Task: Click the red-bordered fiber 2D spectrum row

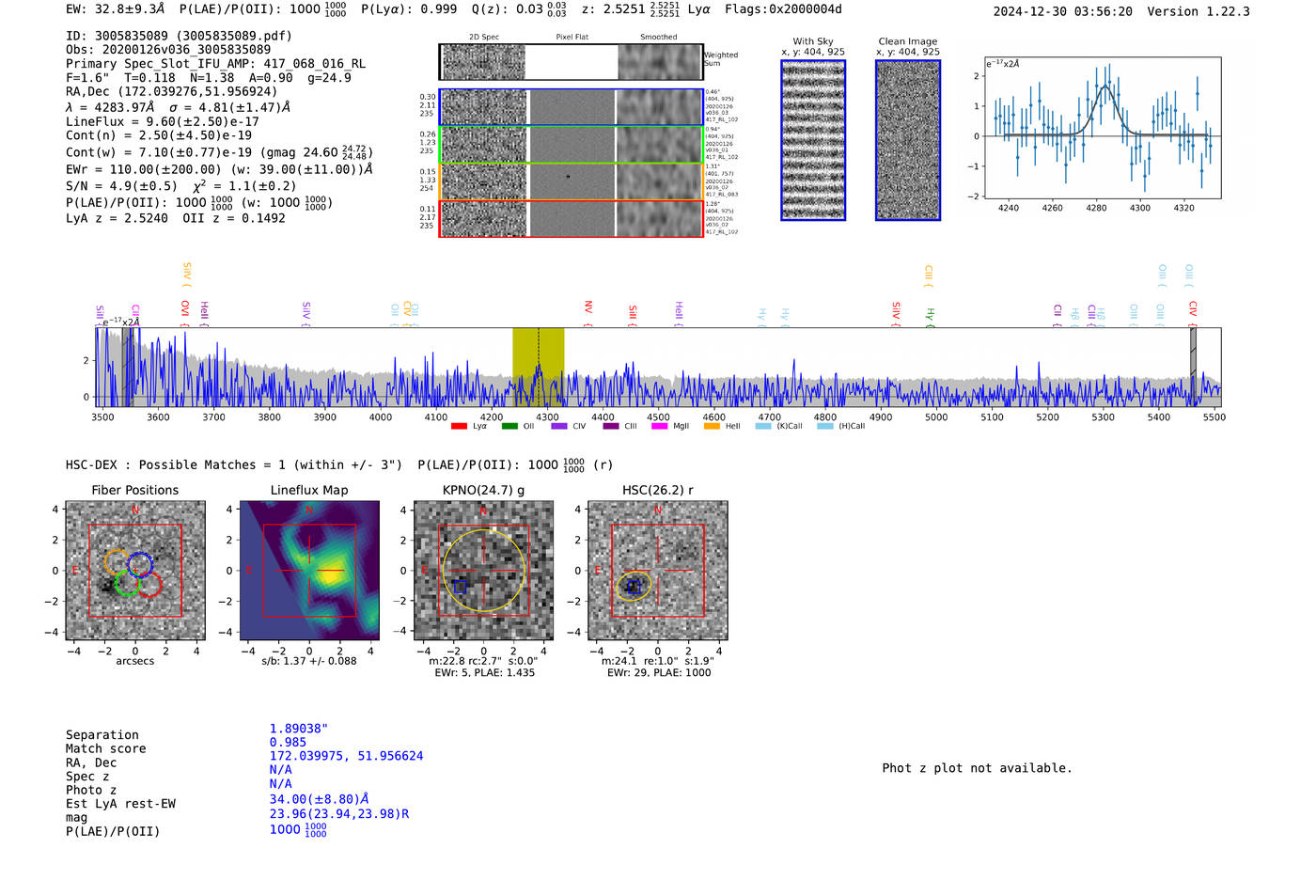Action: [x=572, y=218]
